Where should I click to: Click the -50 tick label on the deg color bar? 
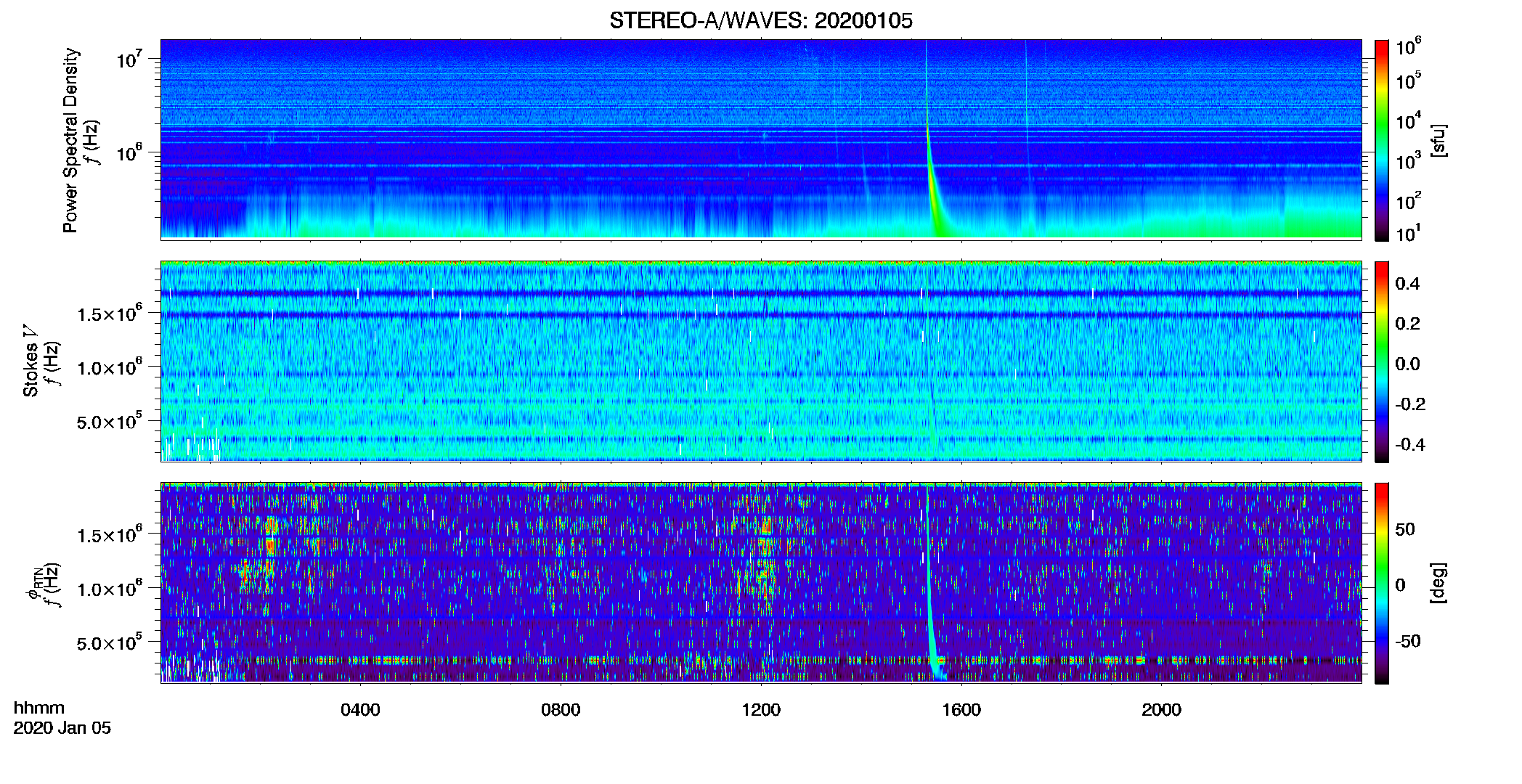[1407, 641]
